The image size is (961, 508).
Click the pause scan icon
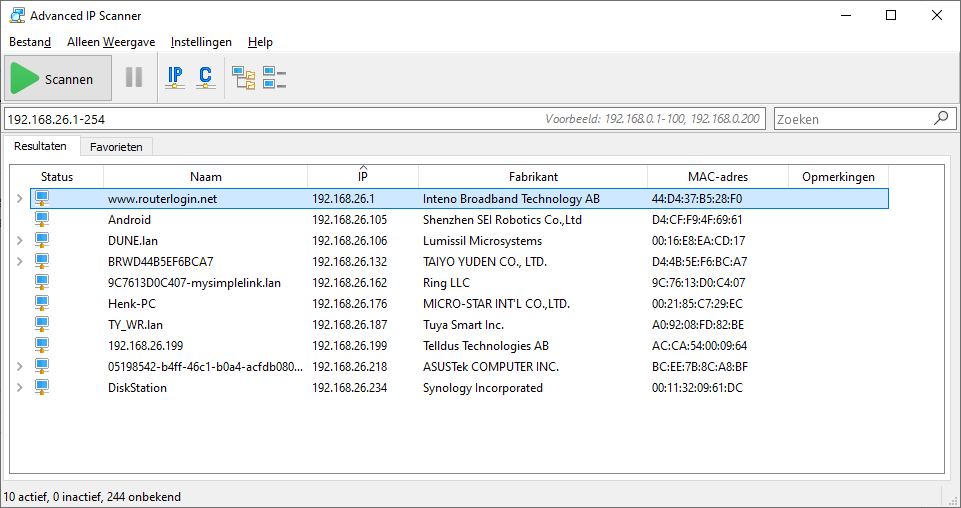point(134,78)
